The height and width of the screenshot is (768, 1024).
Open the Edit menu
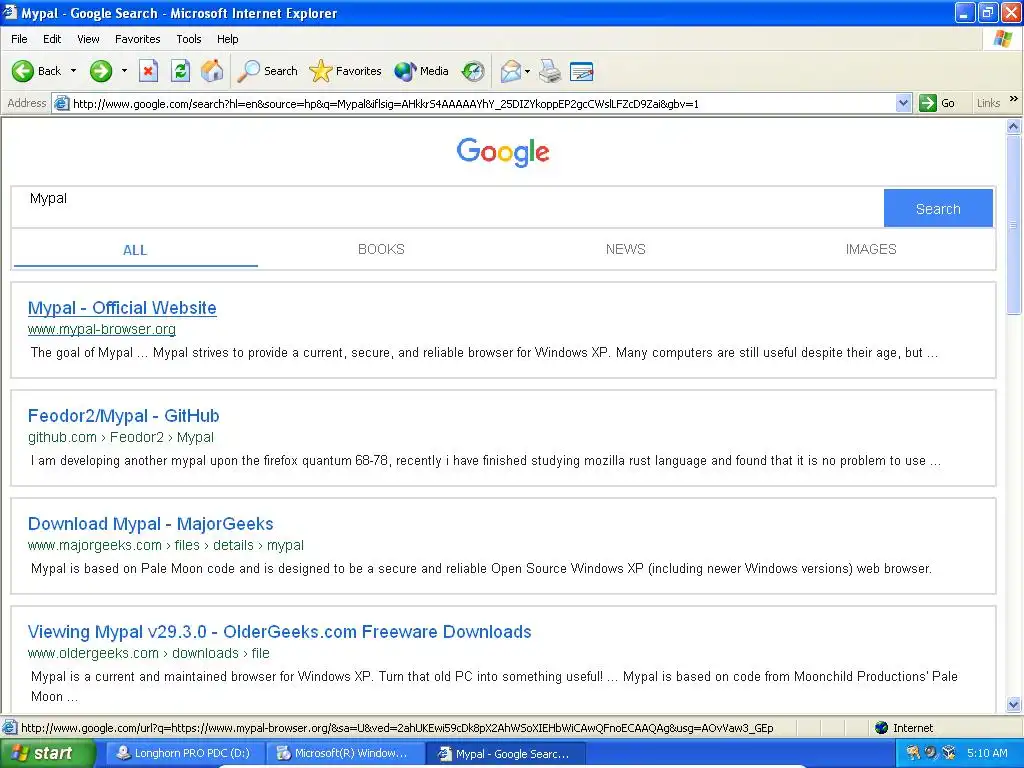point(52,39)
